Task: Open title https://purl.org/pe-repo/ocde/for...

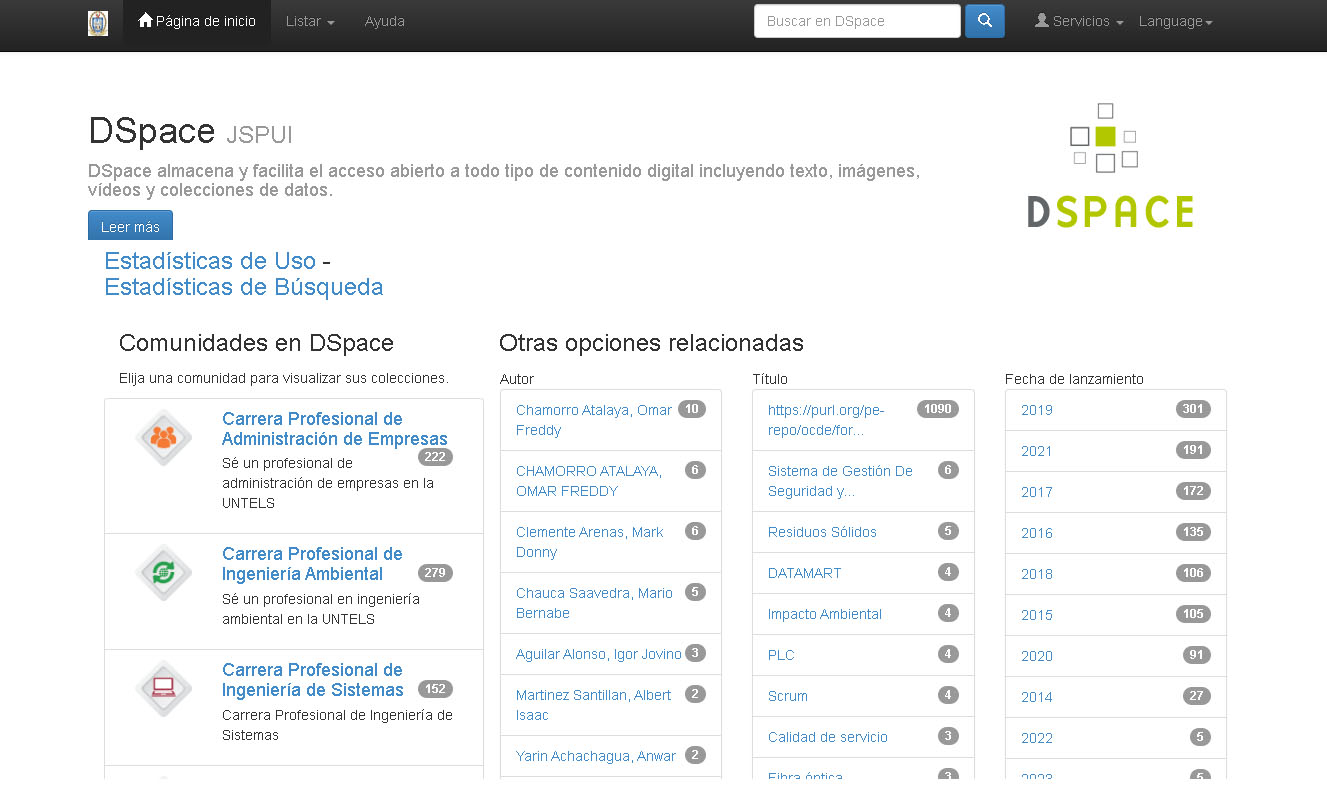Action: pos(826,420)
